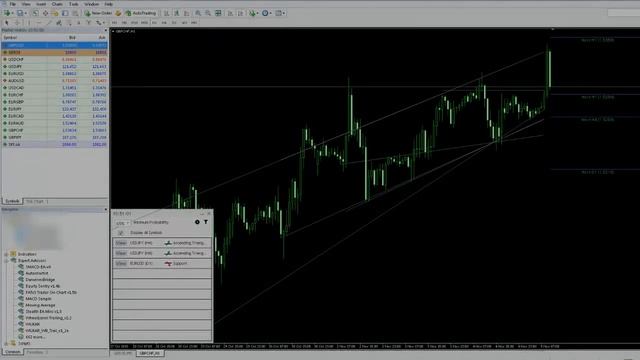Switch to the H4 timeframe button
This screenshot has height=360, width=640.
[164, 23]
